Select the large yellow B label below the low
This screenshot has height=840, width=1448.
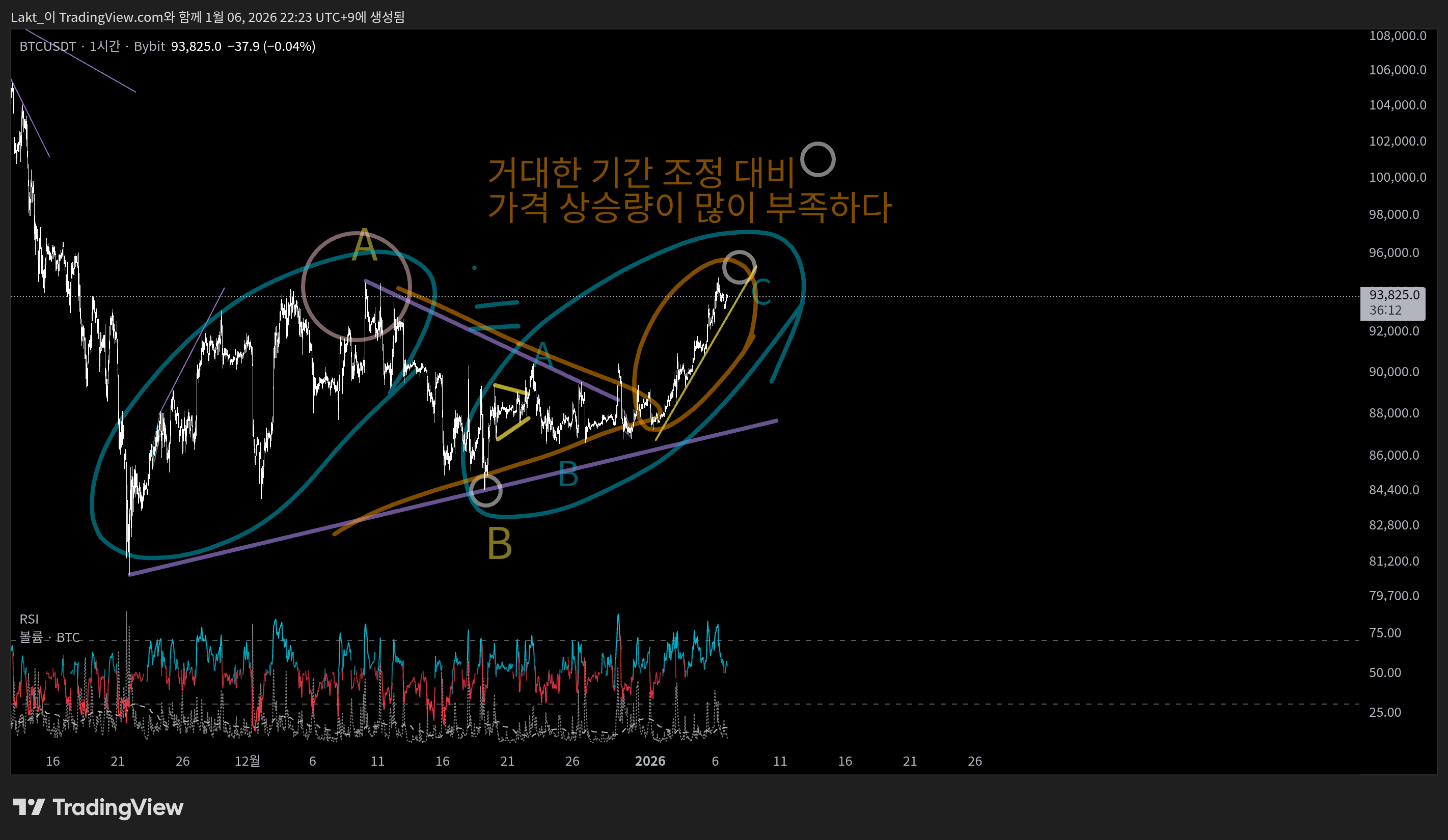499,544
